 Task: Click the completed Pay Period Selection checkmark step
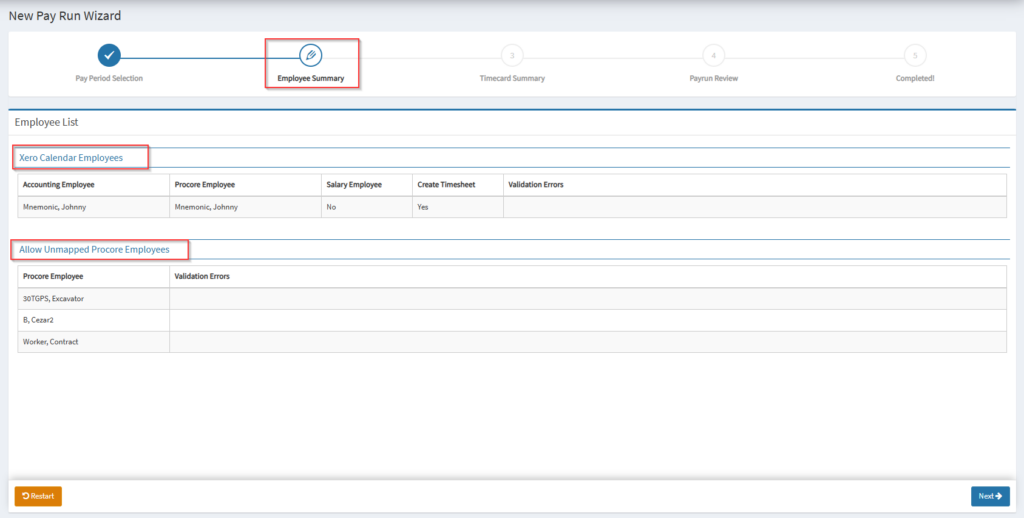pyautogui.click(x=109, y=55)
